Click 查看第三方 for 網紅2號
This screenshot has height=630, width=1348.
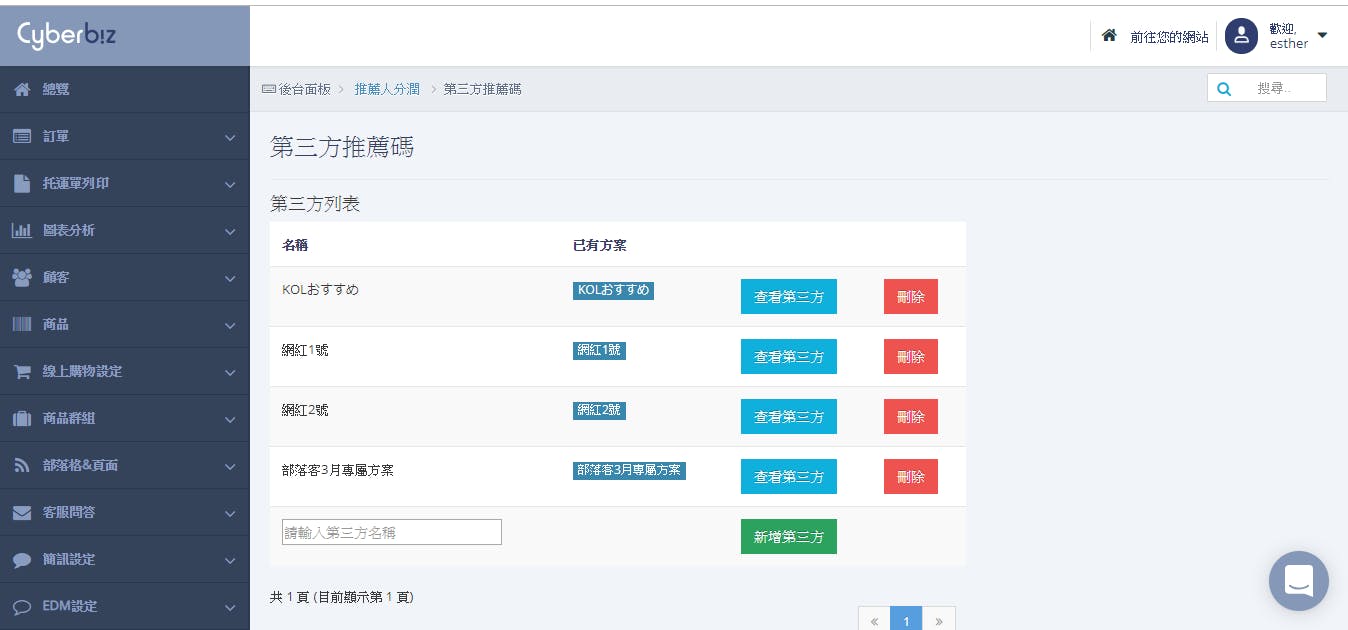(x=789, y=417)
